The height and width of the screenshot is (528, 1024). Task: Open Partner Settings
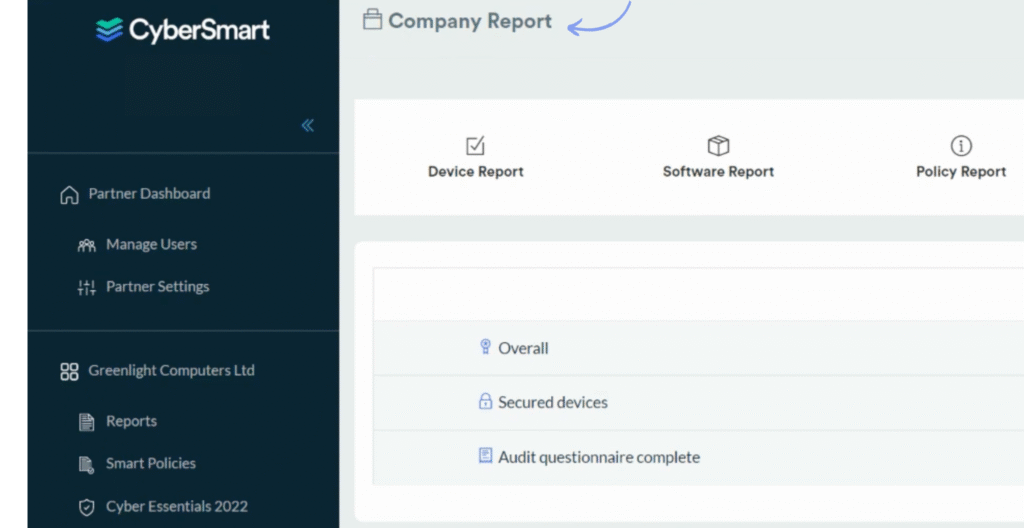click(x=158, y=287)
